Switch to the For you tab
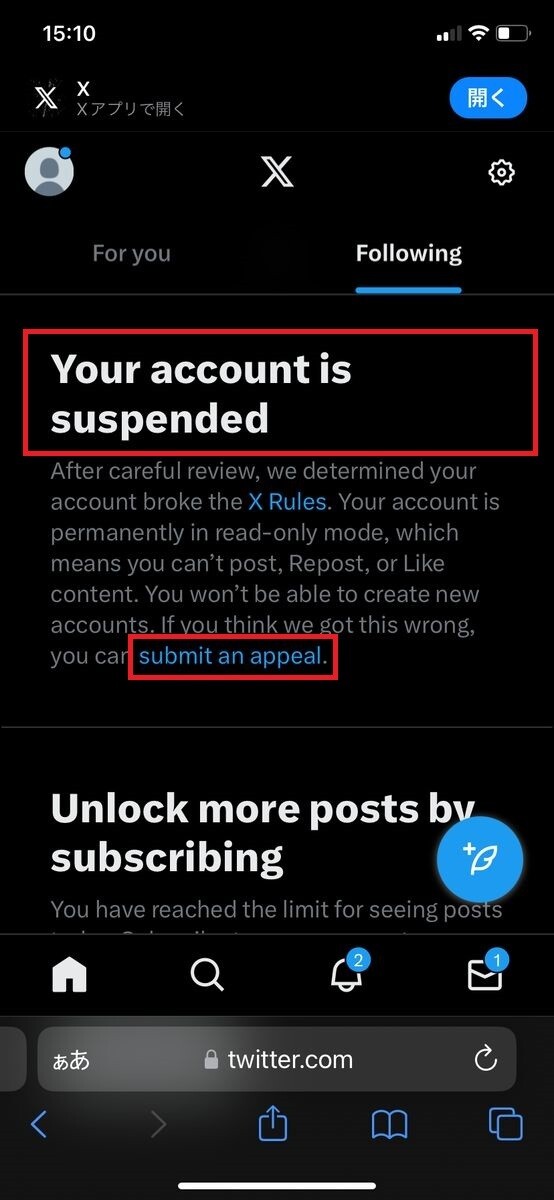Image resolution: width=554 pixels, height=1200 pixels. pos(131,253)
